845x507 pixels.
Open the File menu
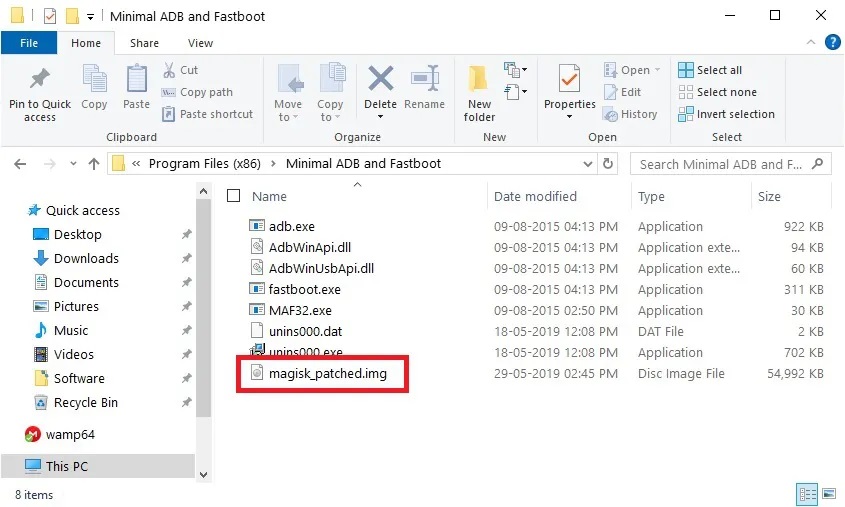click(x=29, y=43)
